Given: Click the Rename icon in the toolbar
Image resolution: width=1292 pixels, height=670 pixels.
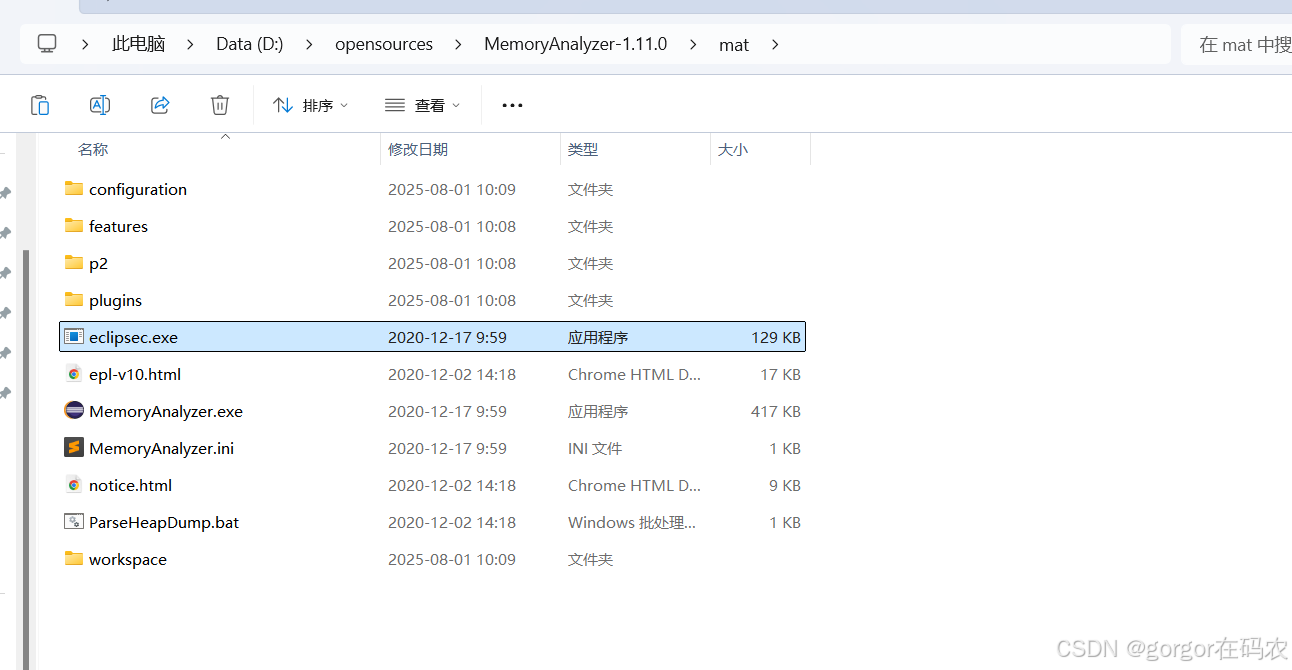Looking at the screenshot, I should click(x=99, y=104).
